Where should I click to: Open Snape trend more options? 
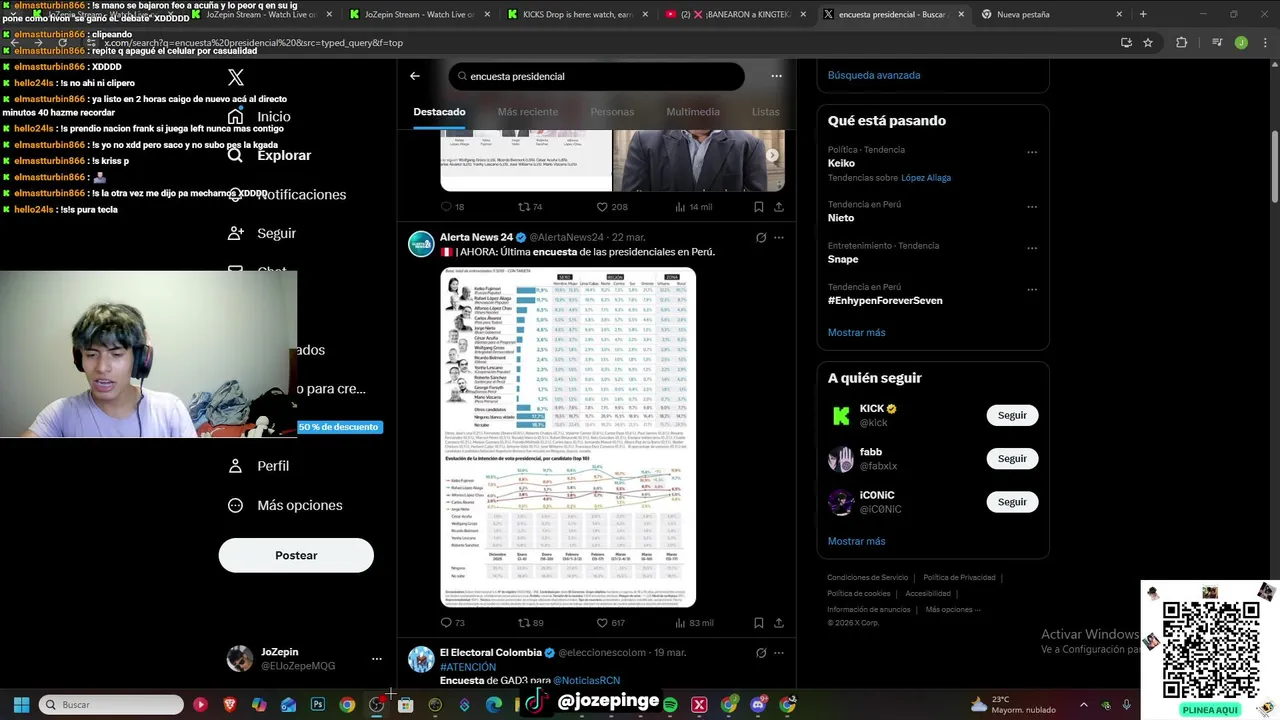click(1032, 248)
